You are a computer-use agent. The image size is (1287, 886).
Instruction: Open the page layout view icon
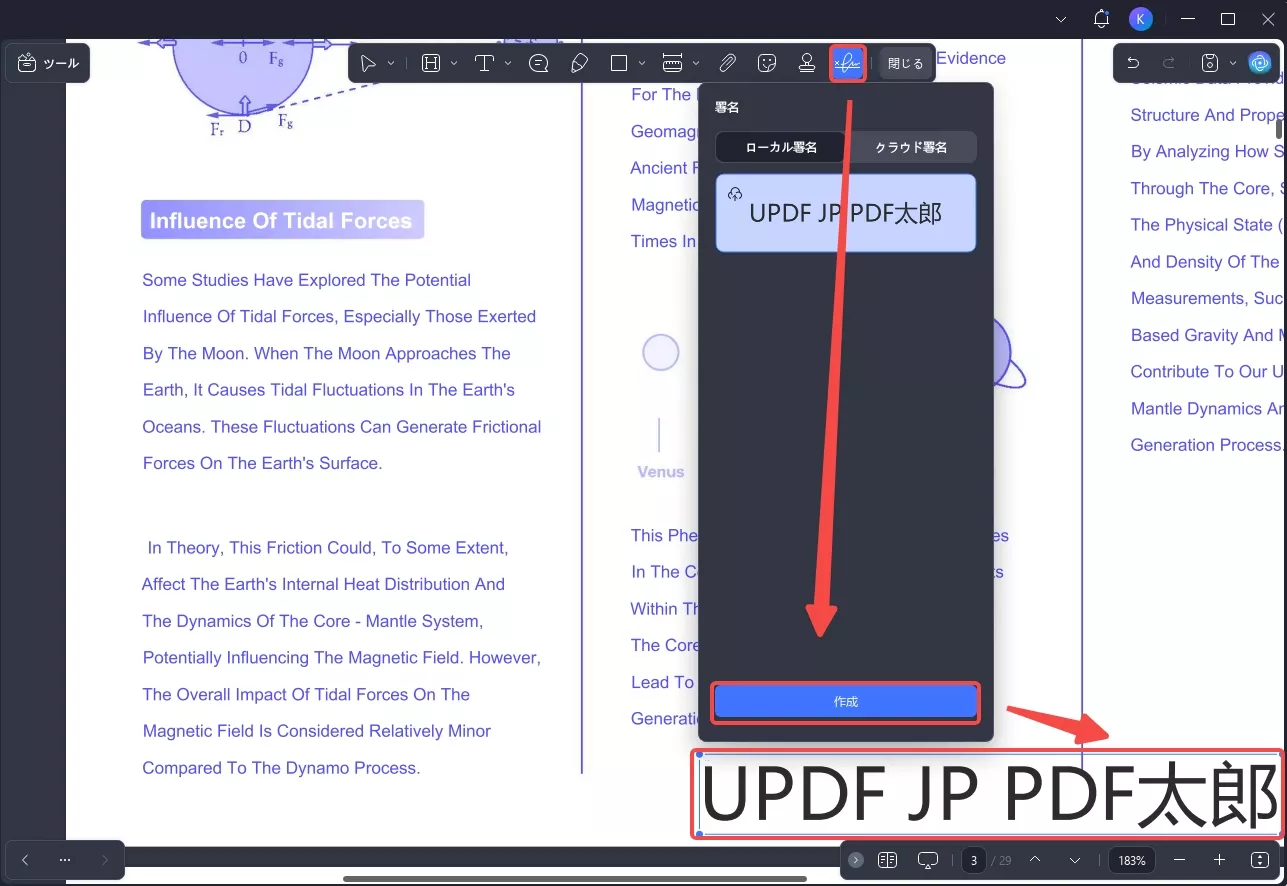887,860
